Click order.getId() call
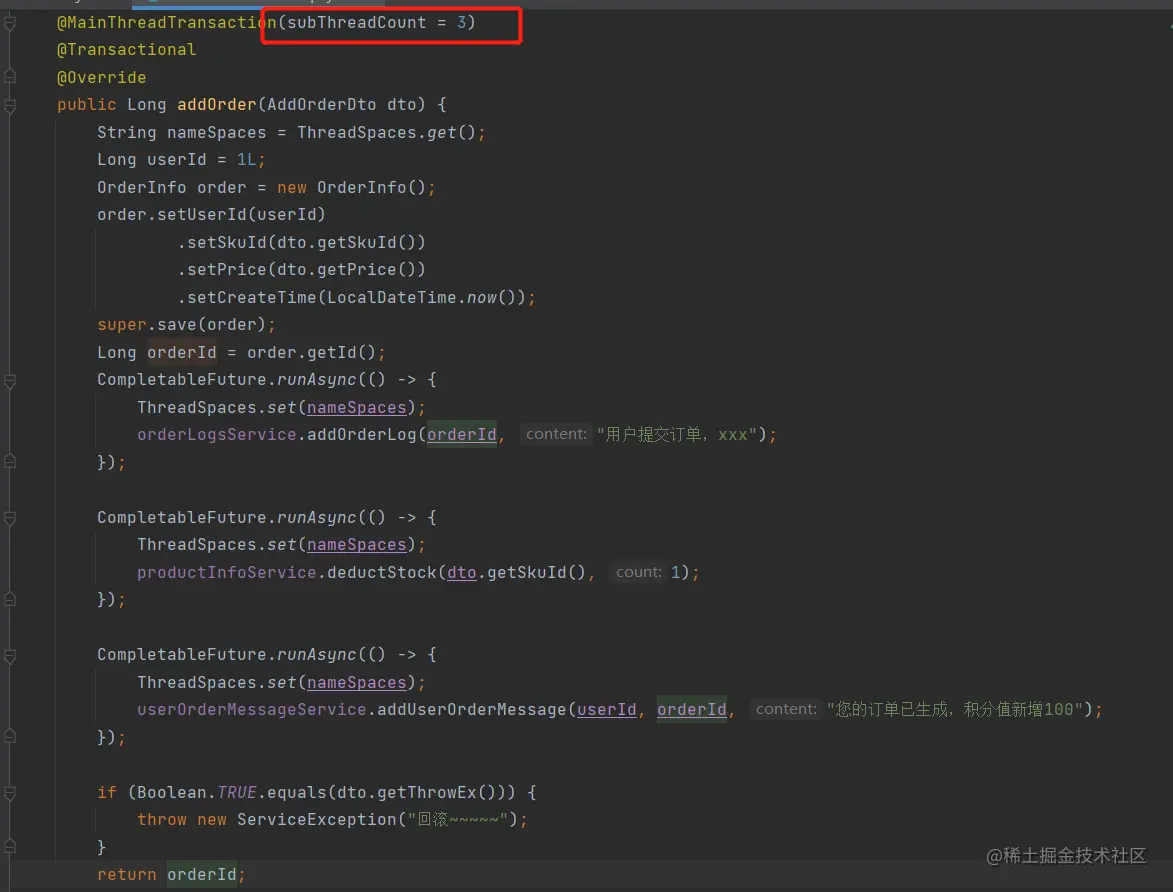Viewport: 1173px width, 892px height. [x=311, y=352]
